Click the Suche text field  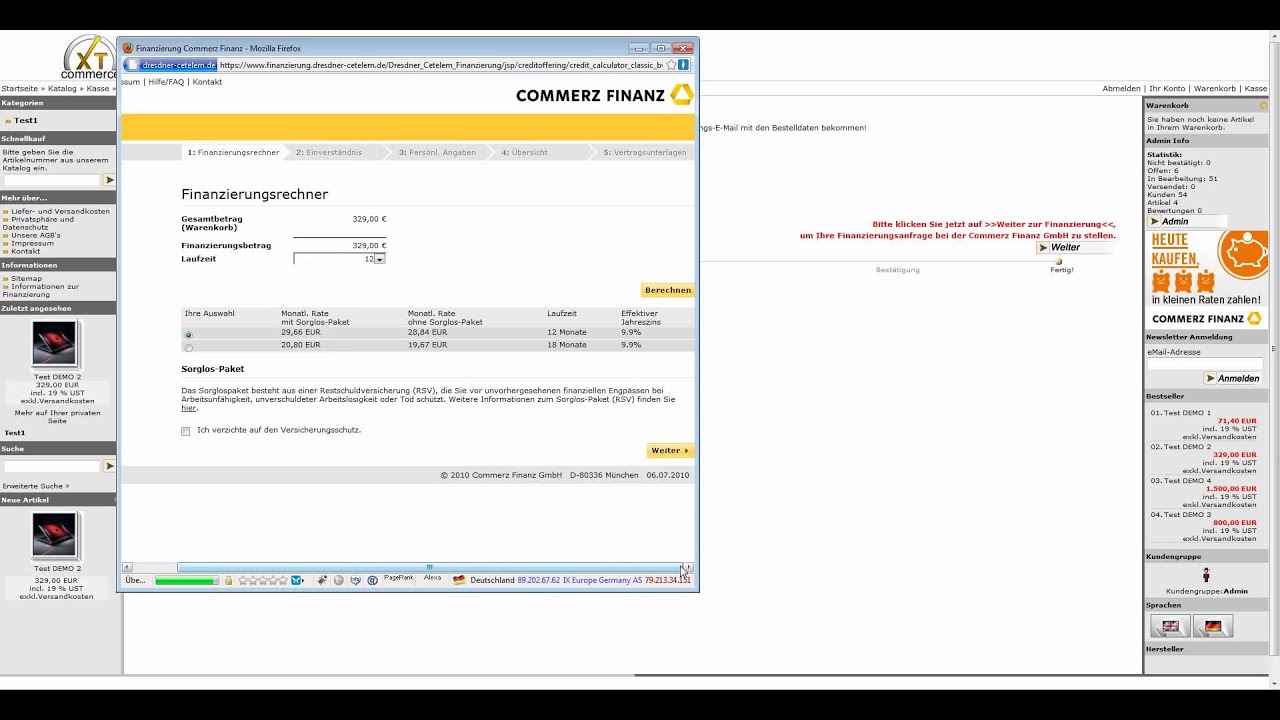(x=52, y=466)
